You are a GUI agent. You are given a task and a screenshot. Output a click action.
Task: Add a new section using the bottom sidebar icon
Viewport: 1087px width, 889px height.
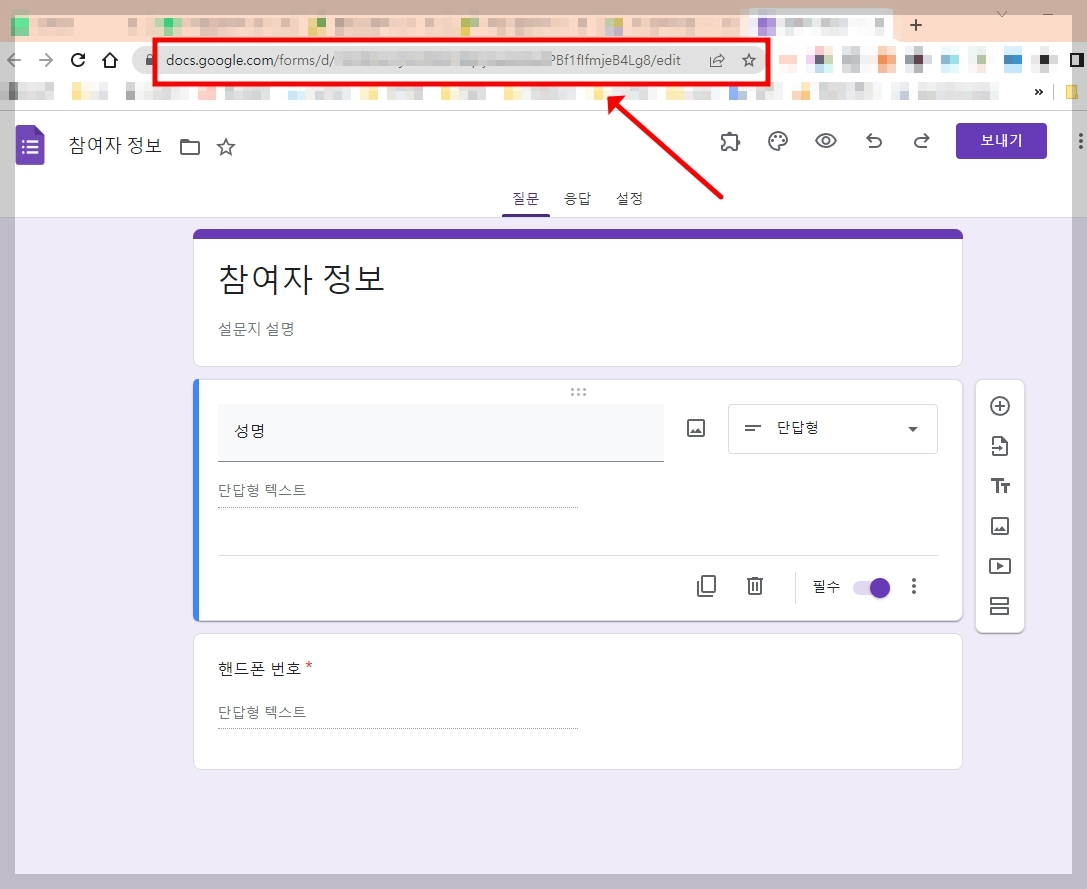(x=999, y=605)
